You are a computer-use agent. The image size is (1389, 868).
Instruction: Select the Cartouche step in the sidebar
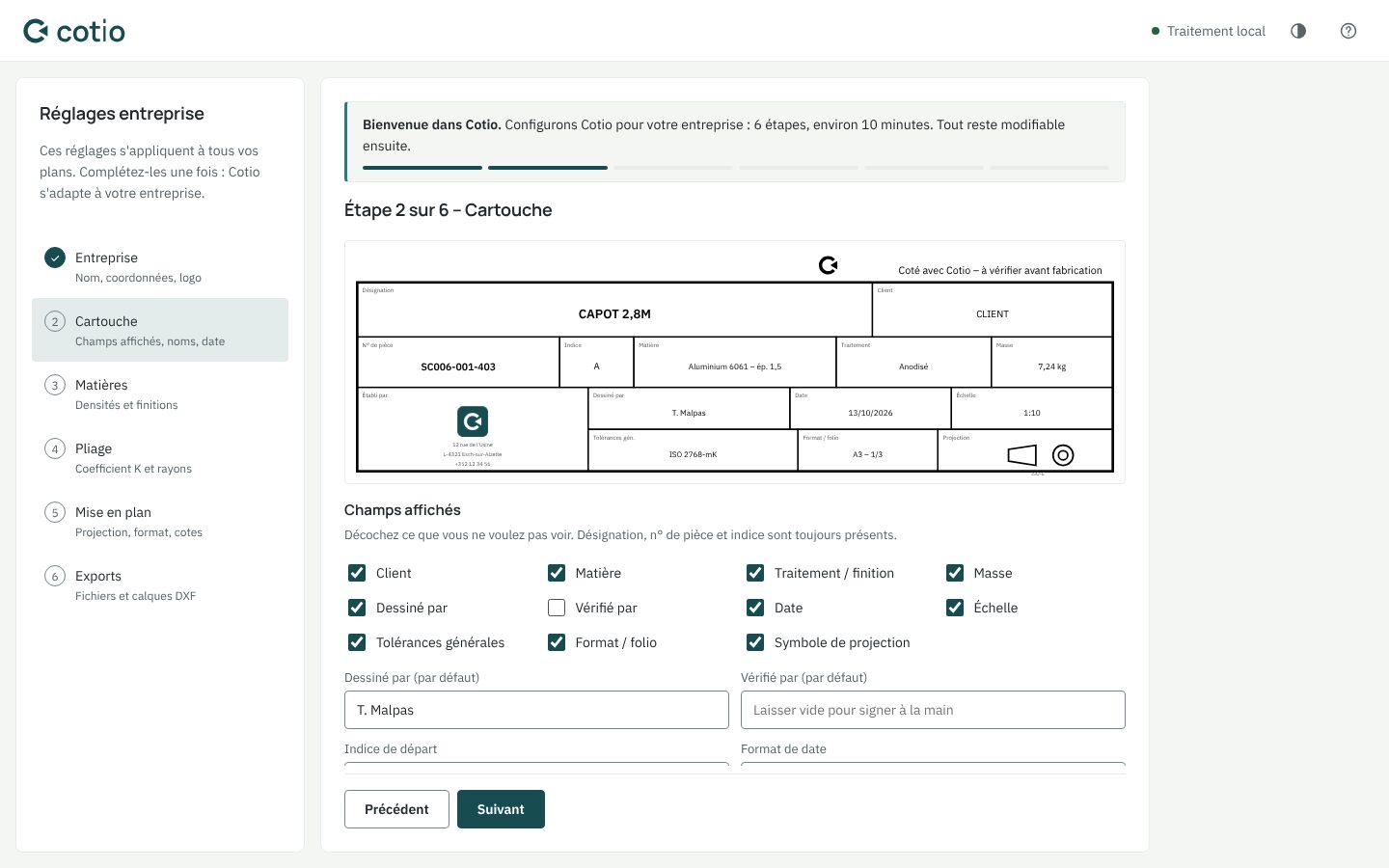click(x=160, y=330)
